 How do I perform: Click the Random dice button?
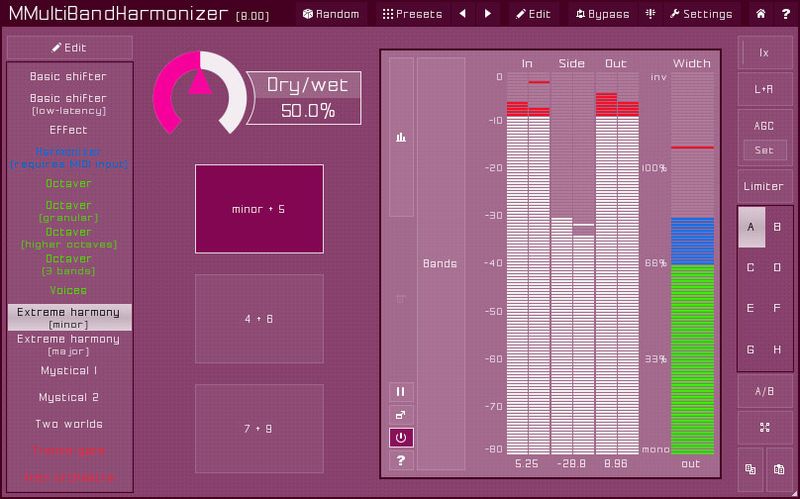[x=331, y=14]
